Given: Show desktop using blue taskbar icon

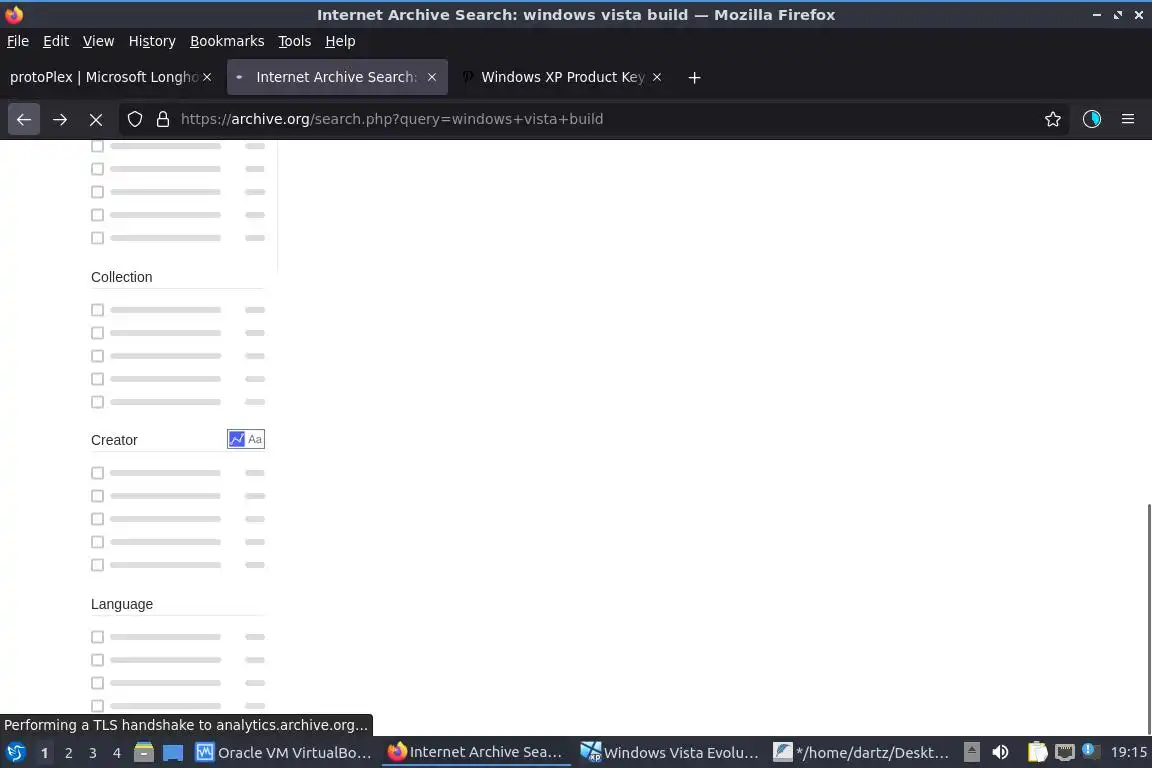Looking at the screenshot, I should coord(173,753).
